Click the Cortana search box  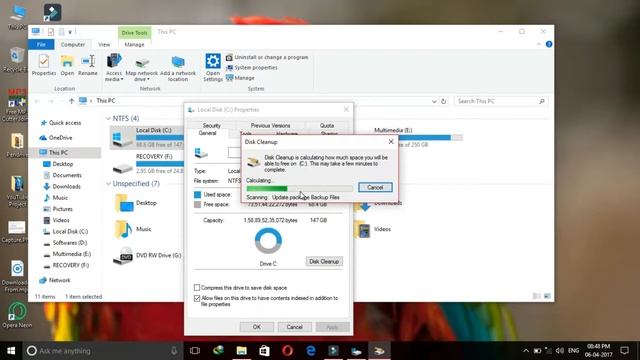[102, 351]
